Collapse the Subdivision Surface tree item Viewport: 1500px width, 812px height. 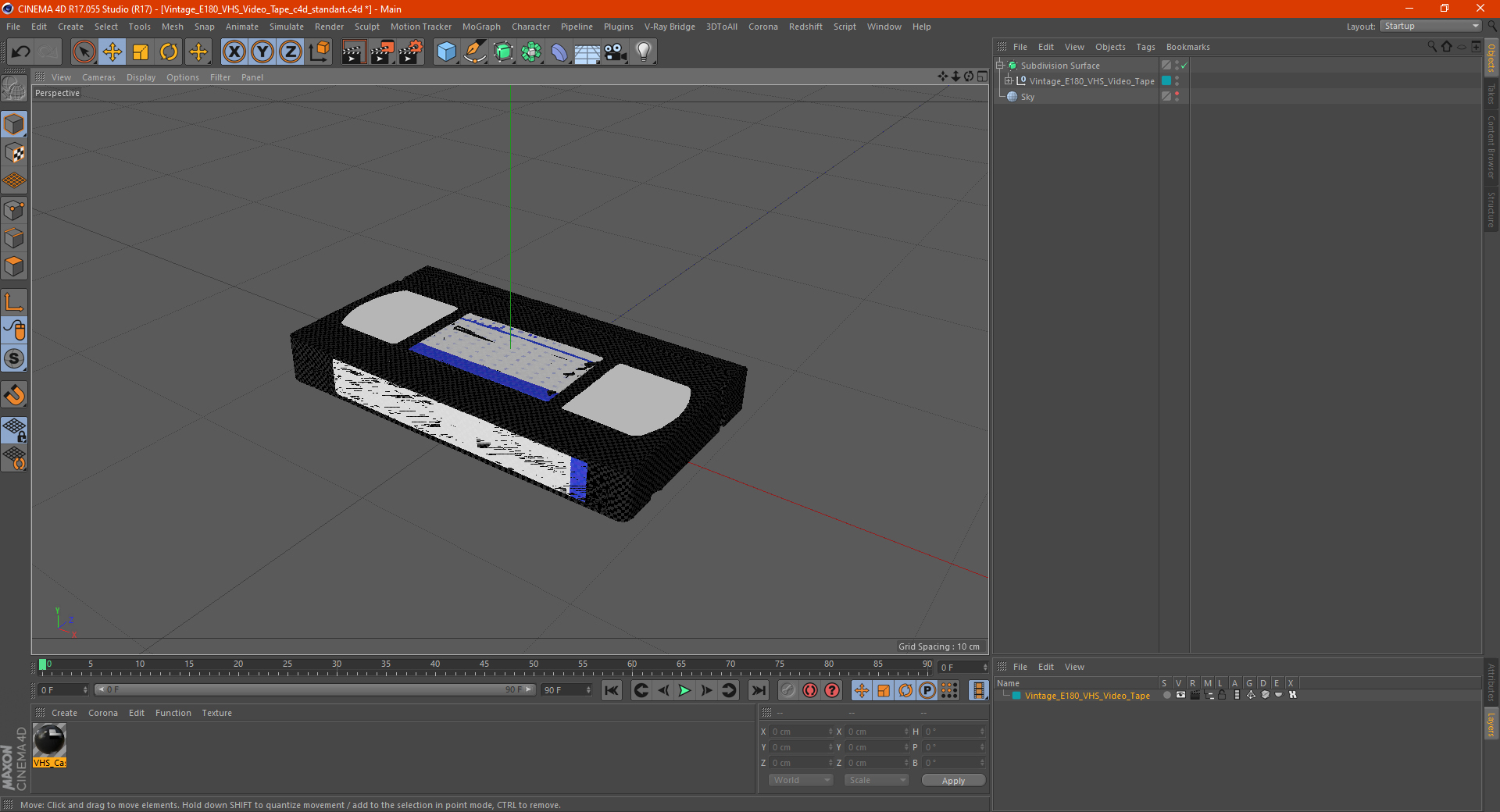click(x=999, y=66)
